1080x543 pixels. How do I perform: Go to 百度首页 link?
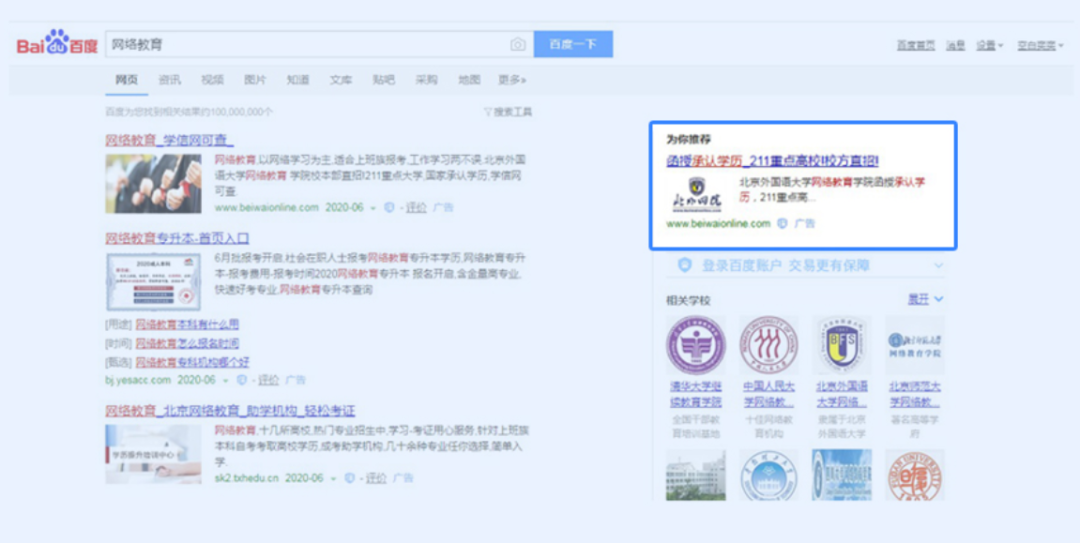pyautogui.click(x=916, y=45)
